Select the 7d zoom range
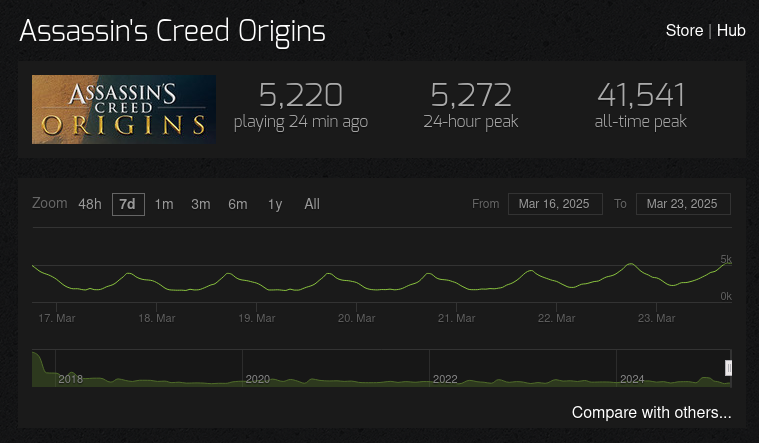This screenshot has height=443, width=759. point(128,204)
